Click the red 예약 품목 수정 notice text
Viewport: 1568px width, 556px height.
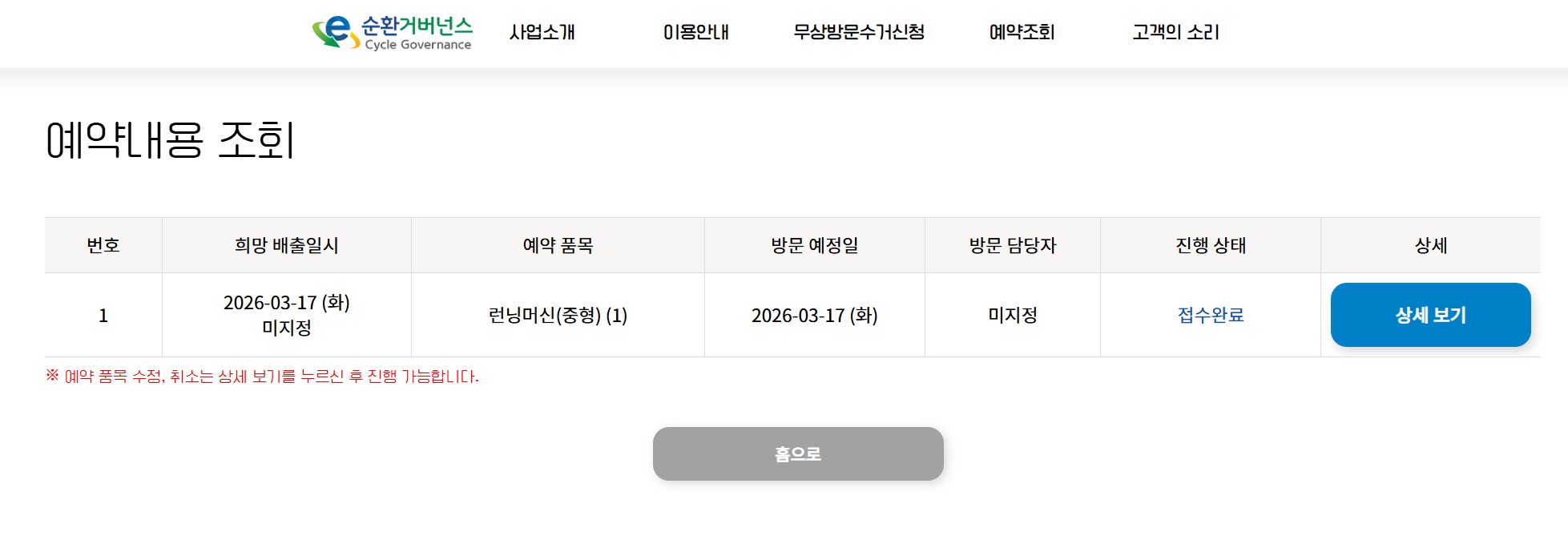click(x=262, y=377)
